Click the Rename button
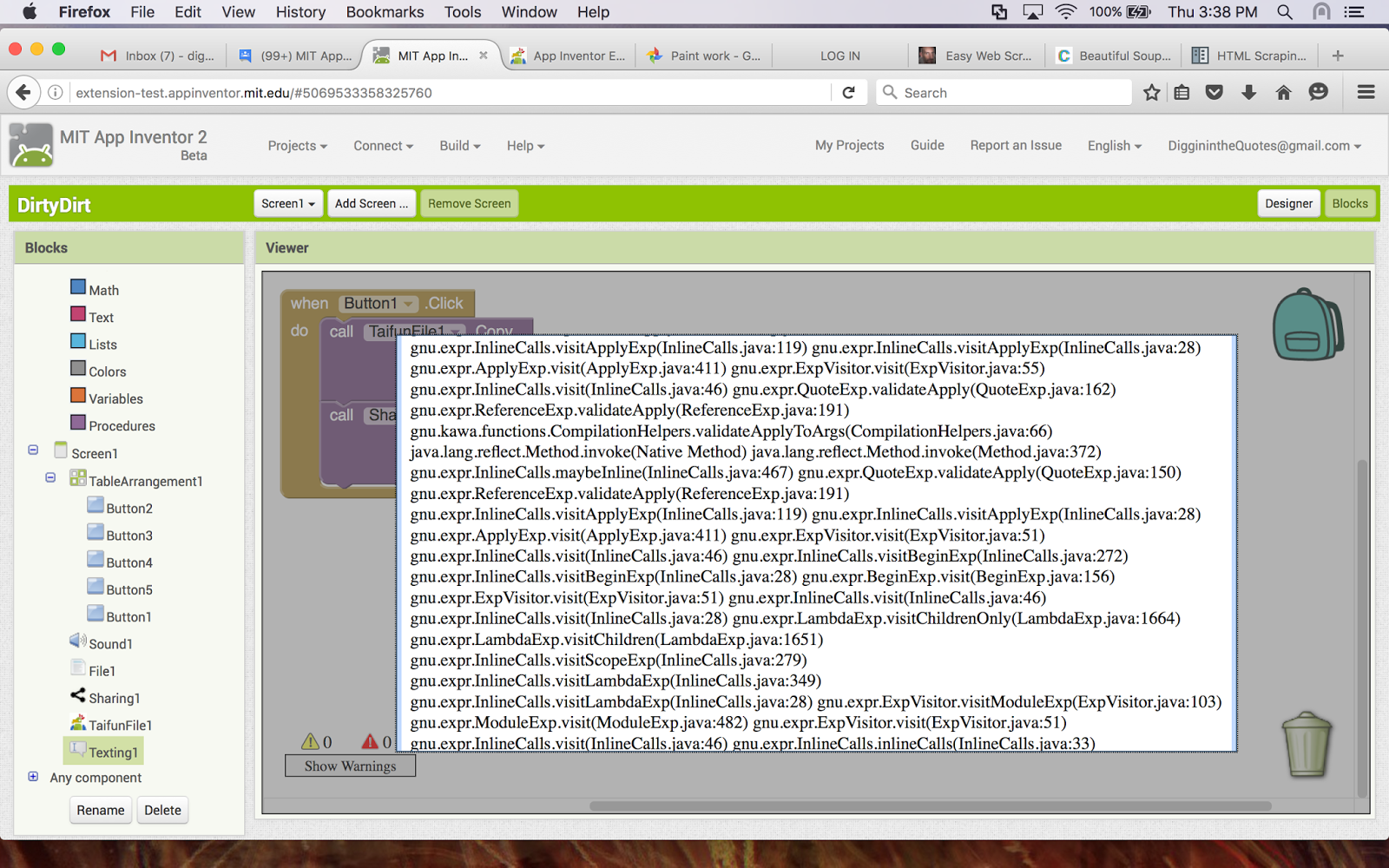1389x868 pixels. point(101,810)
